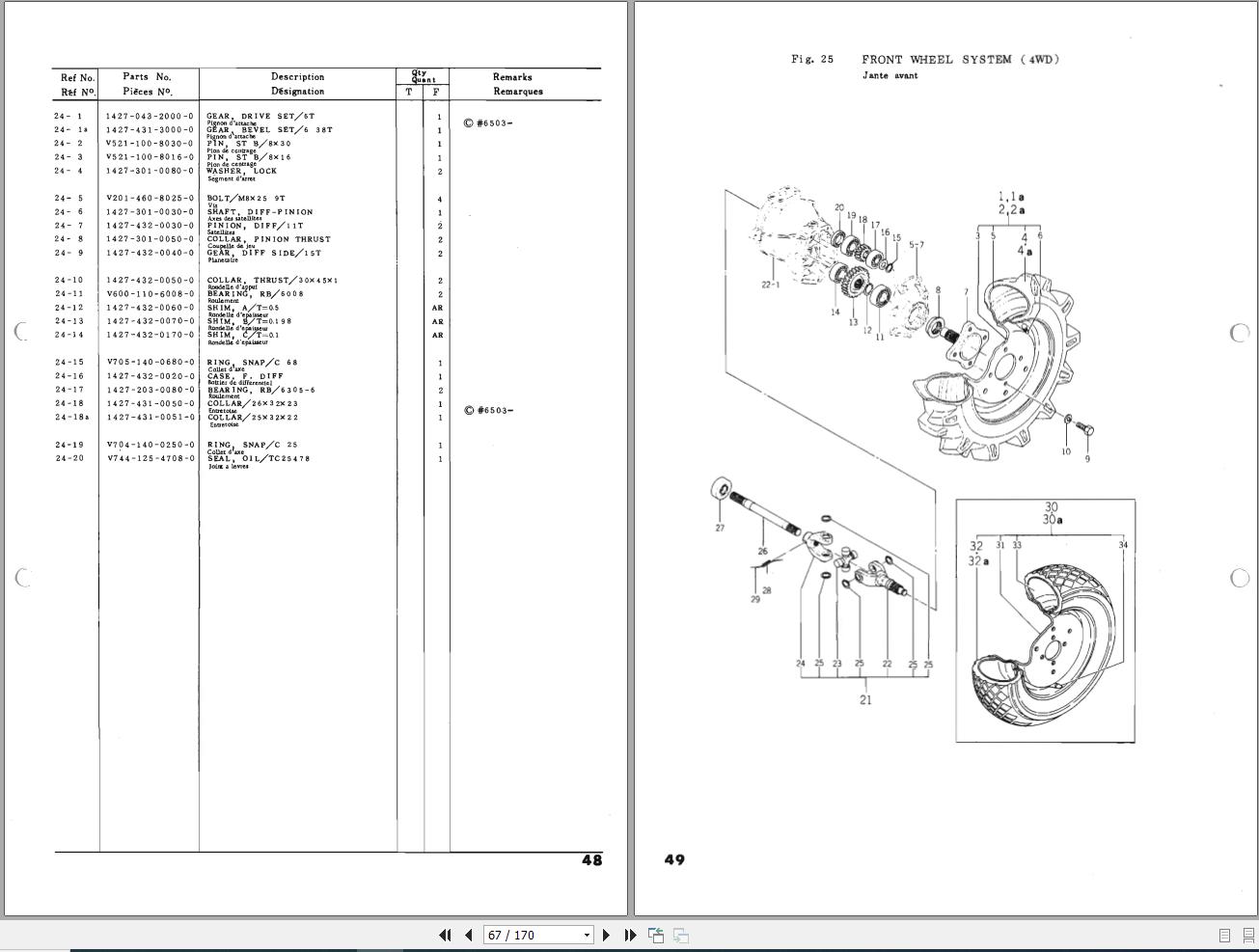Image resolution: width=1259 pixels, height=952 pixels.
Task: Select part number V201-460-8025-0
Action: pos(150,199)
